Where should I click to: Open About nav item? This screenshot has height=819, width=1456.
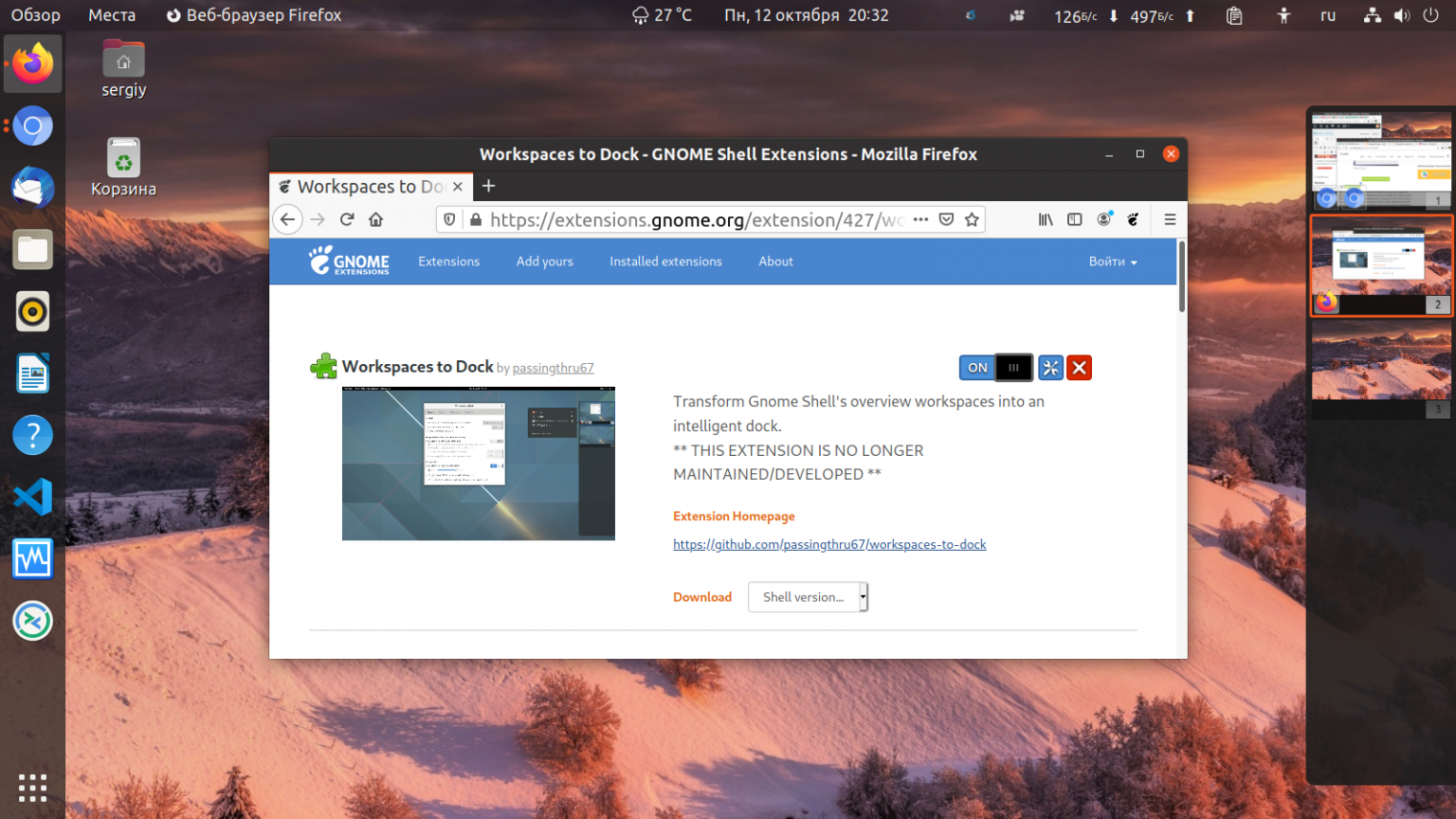775,262
